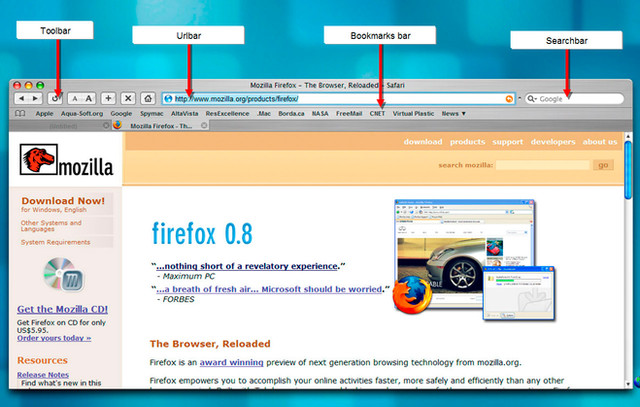Close the Mozilla Firefox tab
Viewport: 640px width, 407px height.
tap(204, 126)
